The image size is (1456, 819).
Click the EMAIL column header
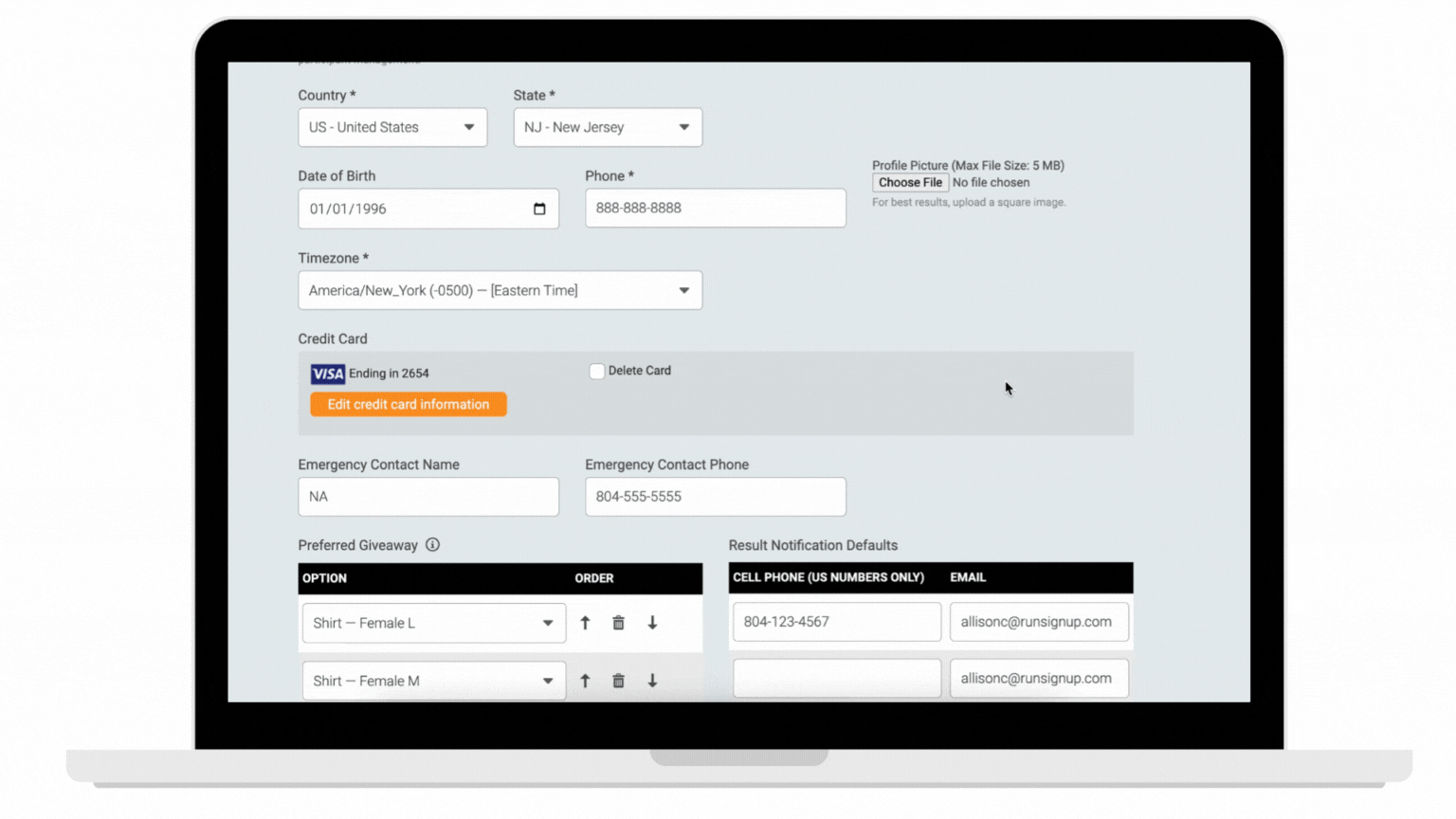coord(968,577)
